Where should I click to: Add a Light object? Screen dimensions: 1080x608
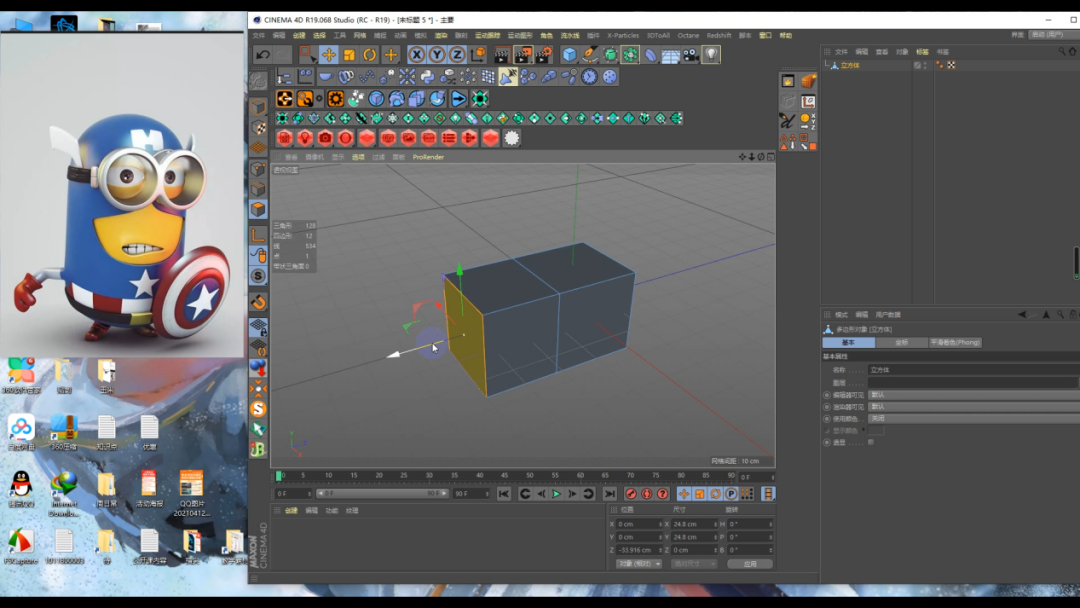click(x=711, y=54)
